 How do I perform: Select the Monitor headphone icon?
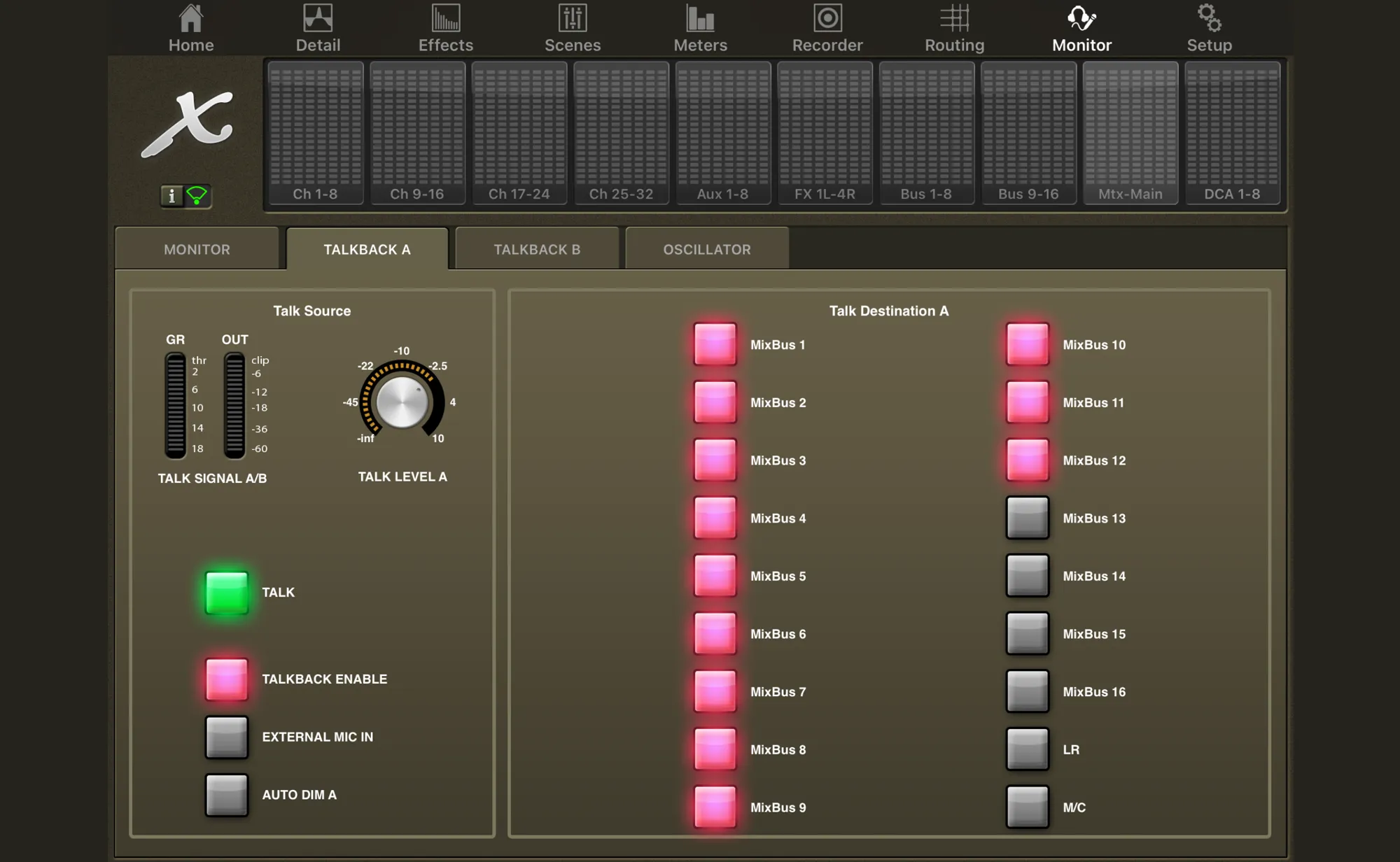coord(1081,19)
